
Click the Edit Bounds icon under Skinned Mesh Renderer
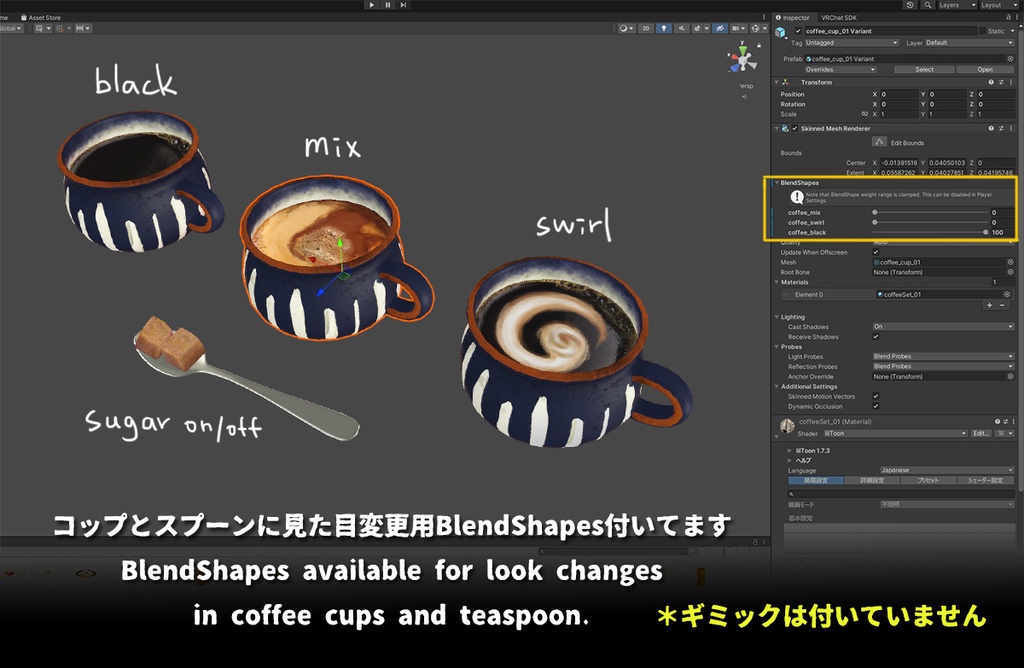(x=880, y=141)
